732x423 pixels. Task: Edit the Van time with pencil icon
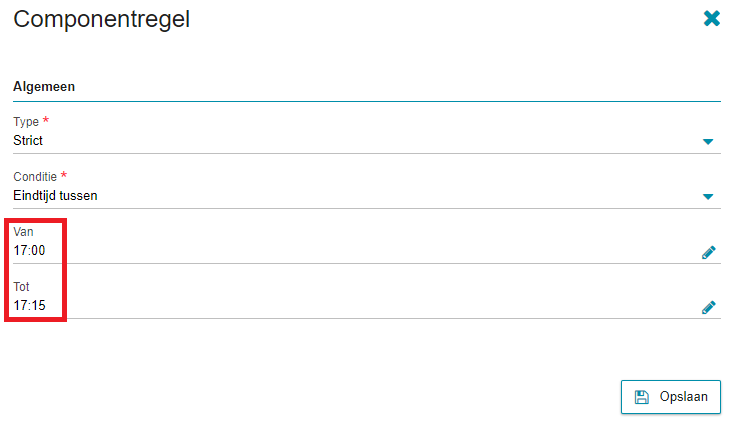tap(708, 253)
